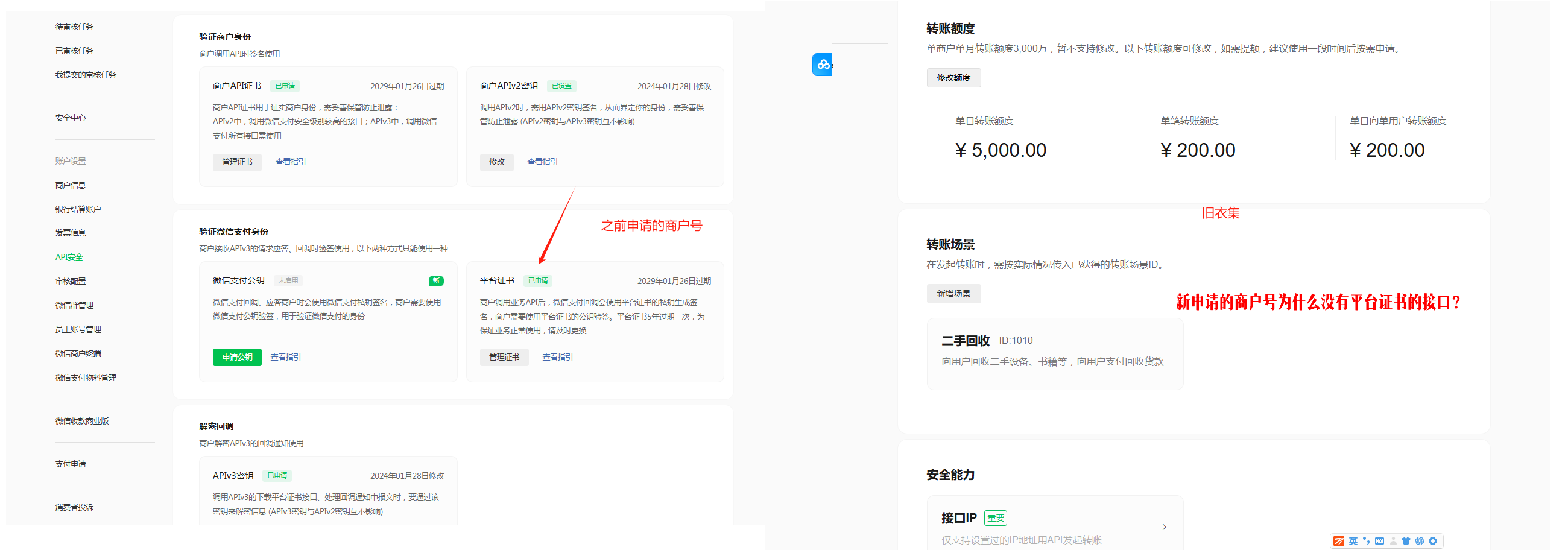Viewport: 1568px width, 550px height.
Task: Click the 未启用 badge beside 微信支付公钥
Action: point(288,281)
